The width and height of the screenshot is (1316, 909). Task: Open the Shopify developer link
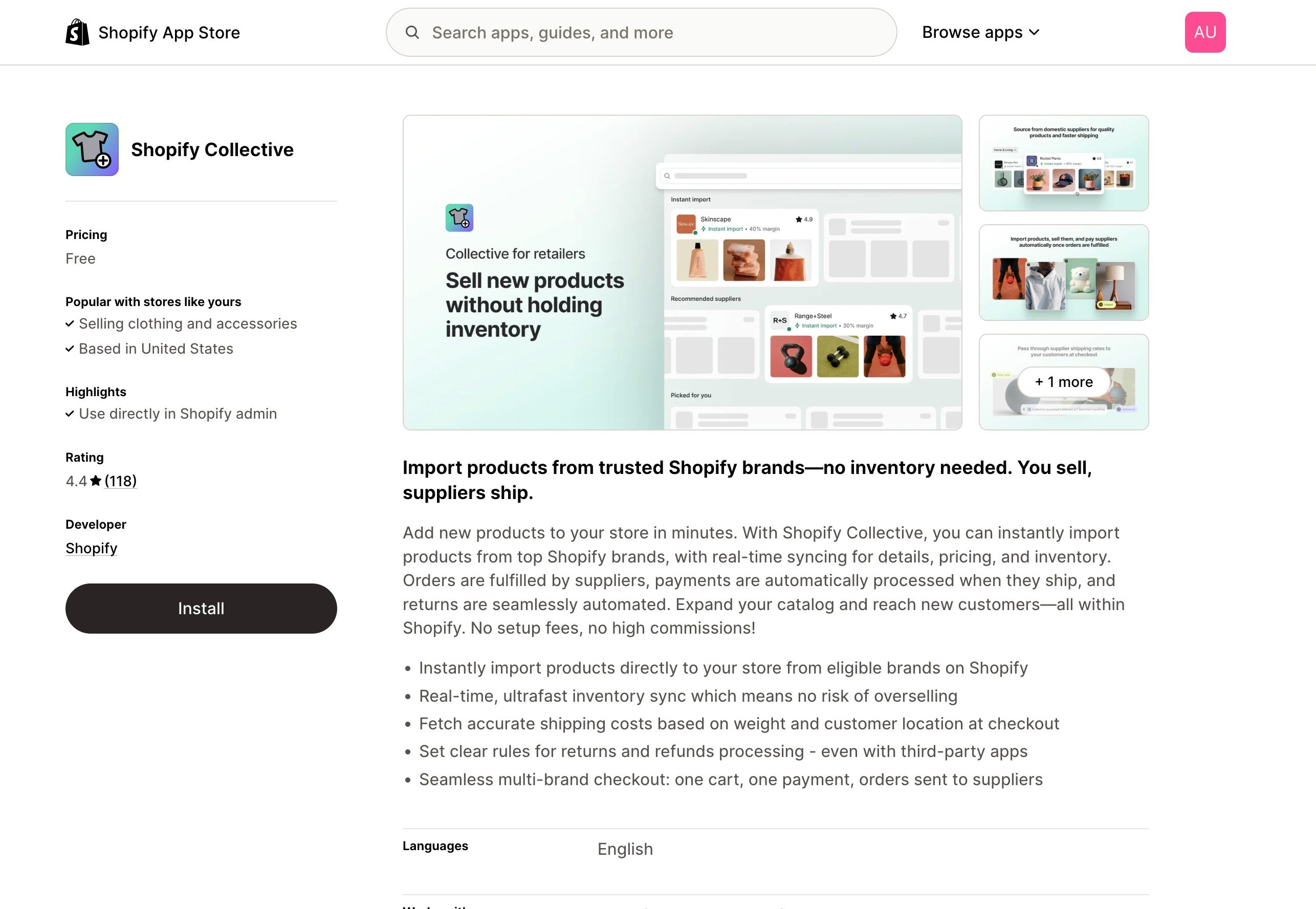[91, 549]
